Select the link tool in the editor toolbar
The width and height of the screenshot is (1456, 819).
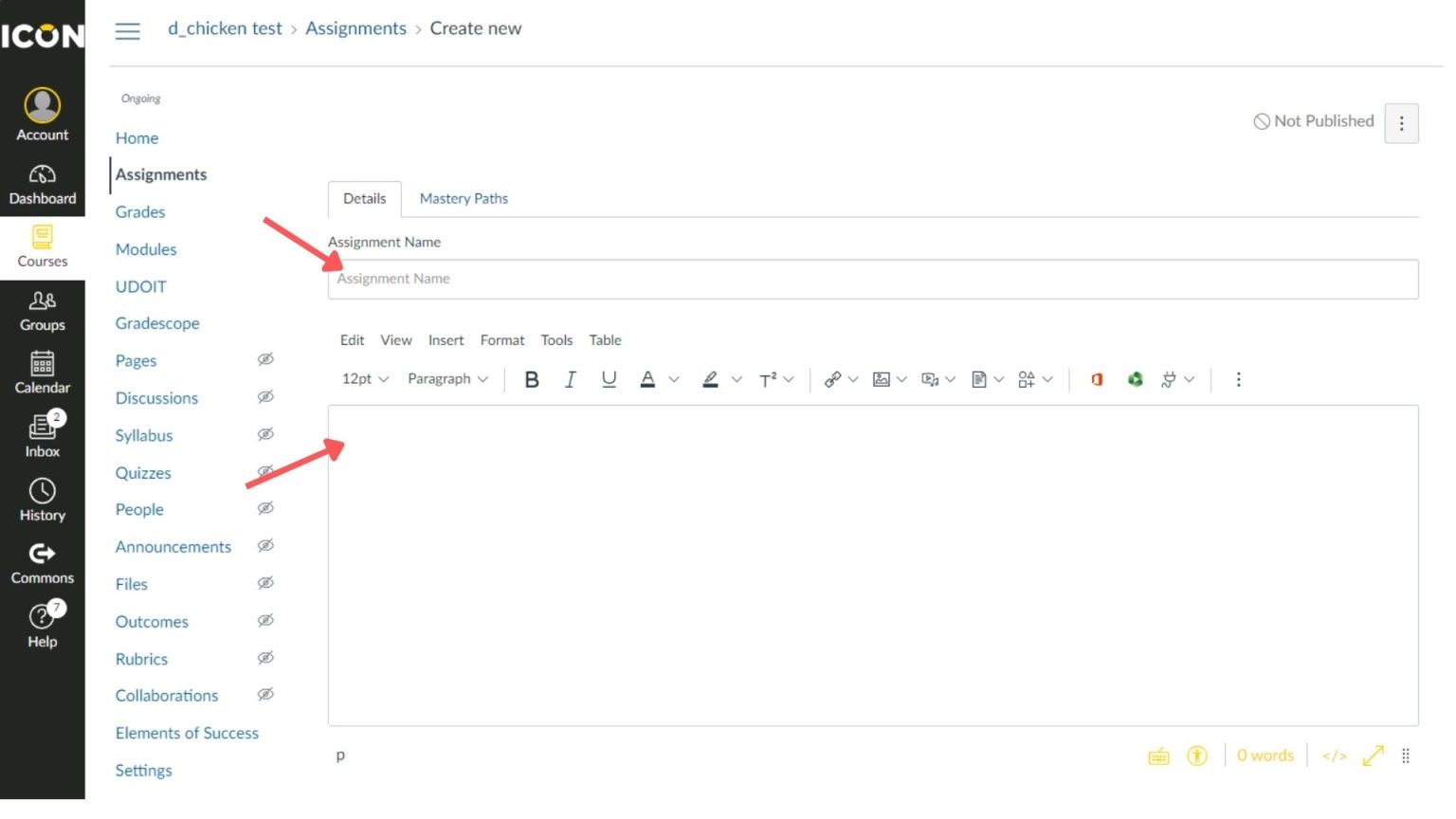[833, 379]
